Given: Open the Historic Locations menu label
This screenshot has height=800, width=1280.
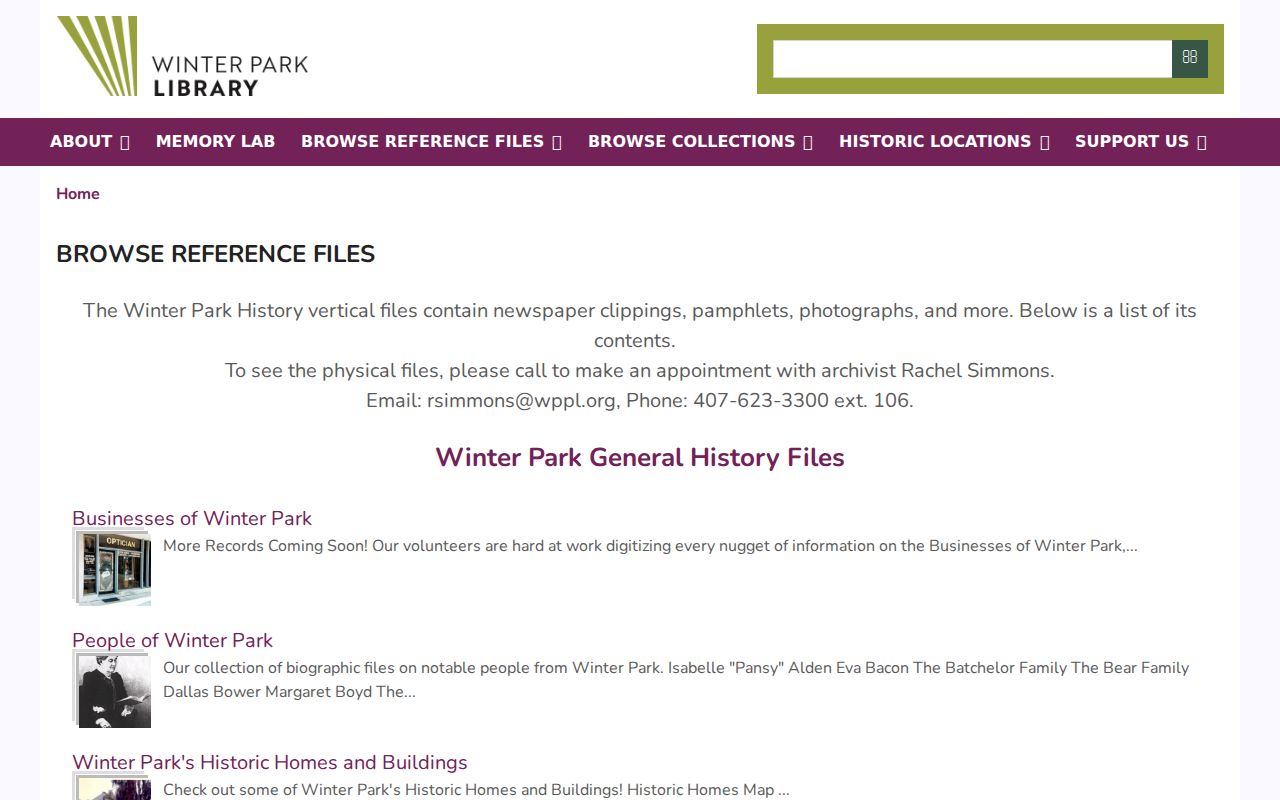Looking at the screenshot, I should [x=935, y=141].
